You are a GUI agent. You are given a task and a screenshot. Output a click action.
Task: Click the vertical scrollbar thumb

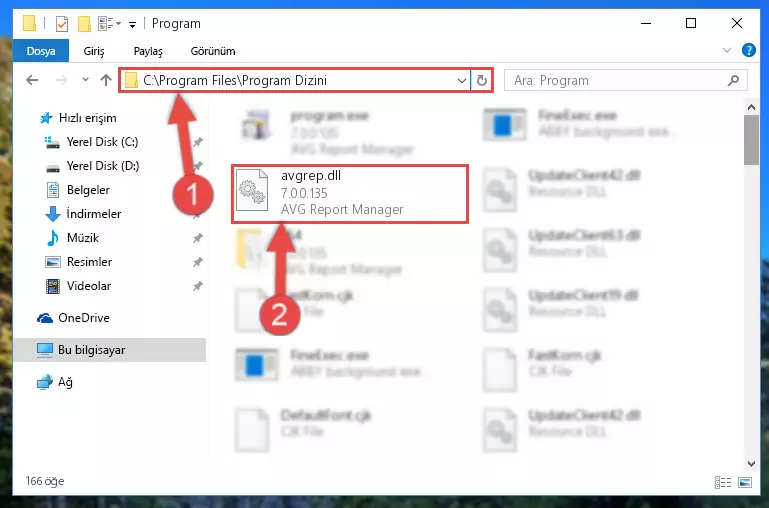coord(751,140)
